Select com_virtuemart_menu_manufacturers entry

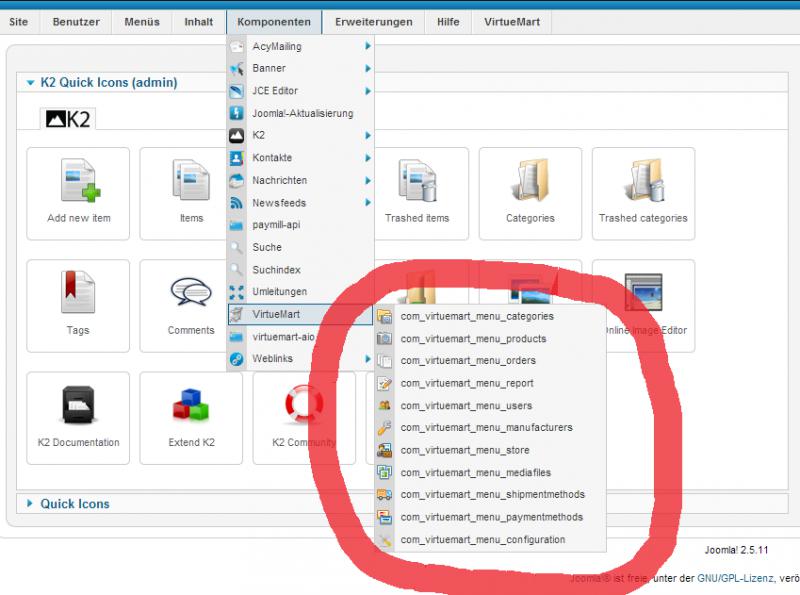tap(490, 428)
